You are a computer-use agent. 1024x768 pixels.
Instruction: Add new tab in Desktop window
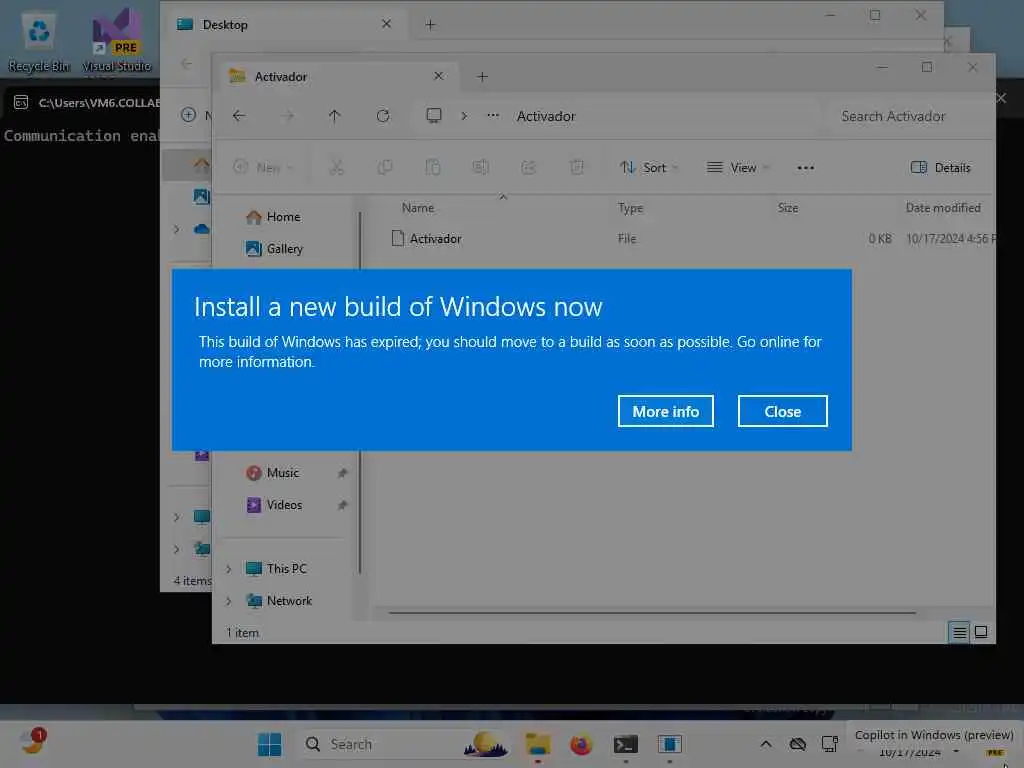[430, 25]
